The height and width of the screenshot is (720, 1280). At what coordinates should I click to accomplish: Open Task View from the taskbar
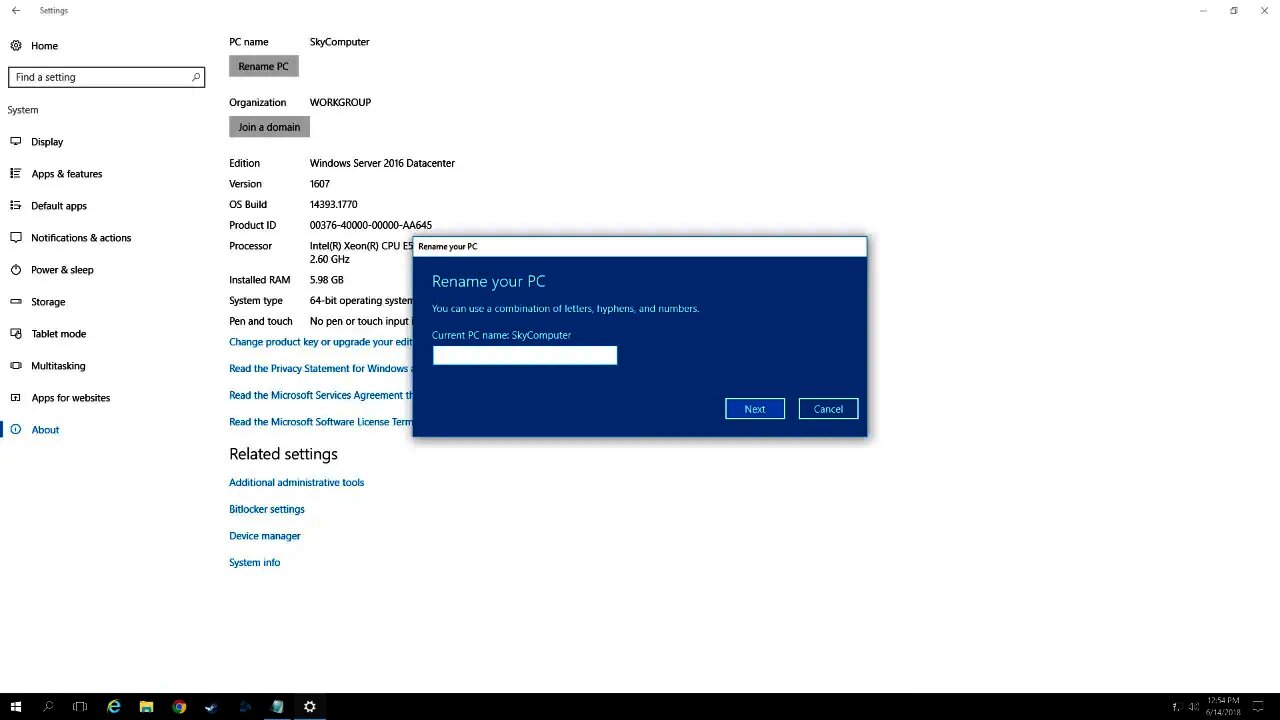point(80,707)
